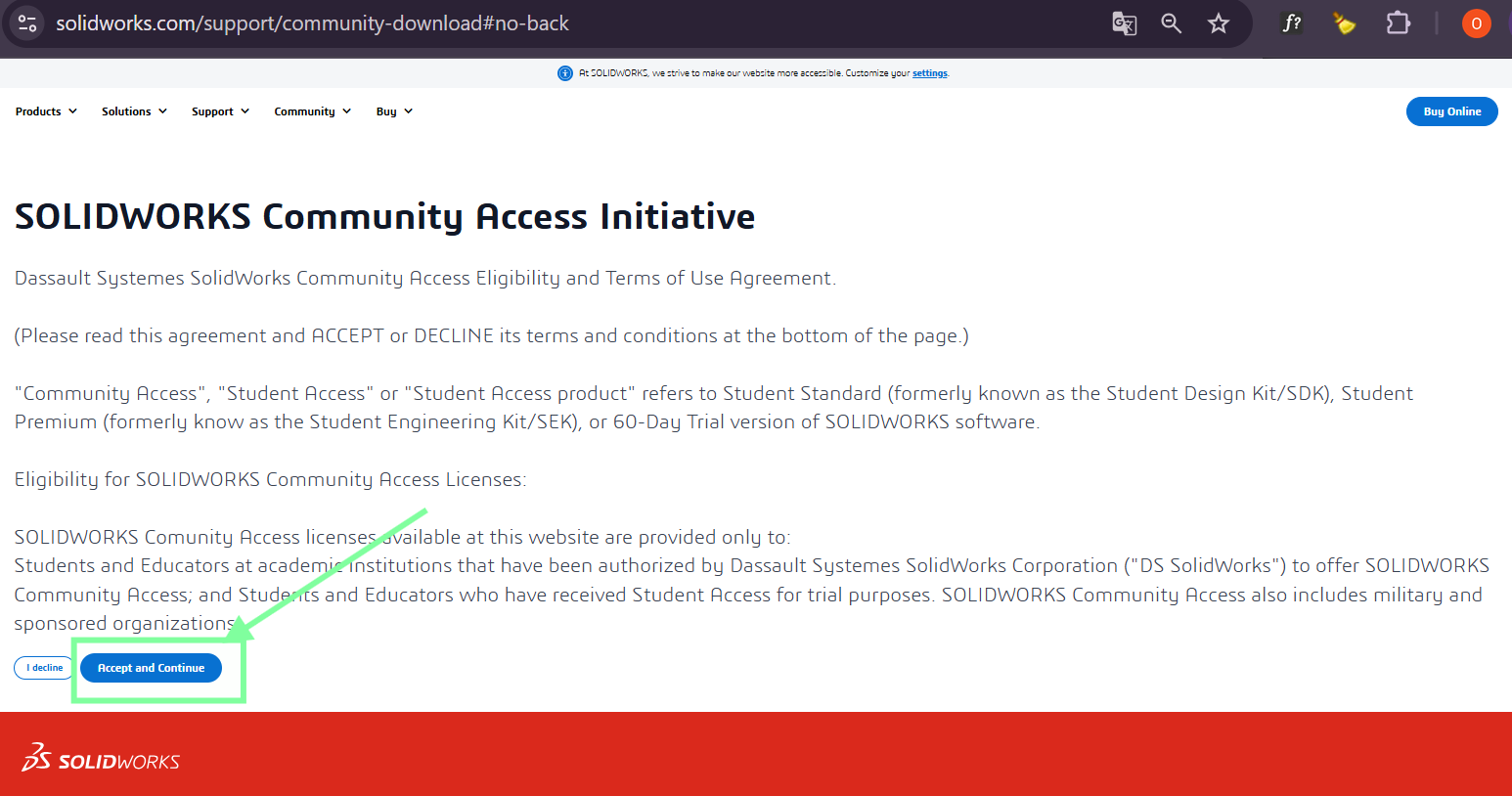Bookmark this page with the star icon

pos(1219,23)
